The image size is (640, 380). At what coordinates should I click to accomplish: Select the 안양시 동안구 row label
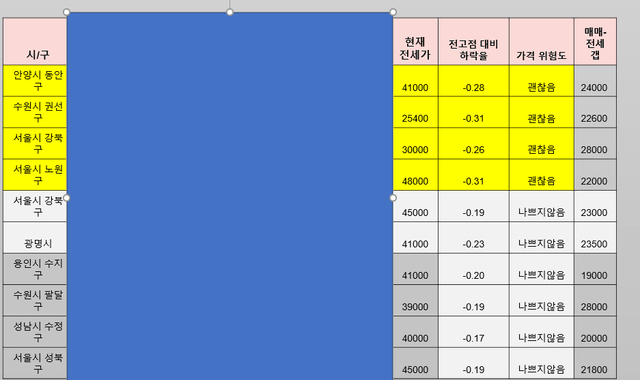pos(35,81)
